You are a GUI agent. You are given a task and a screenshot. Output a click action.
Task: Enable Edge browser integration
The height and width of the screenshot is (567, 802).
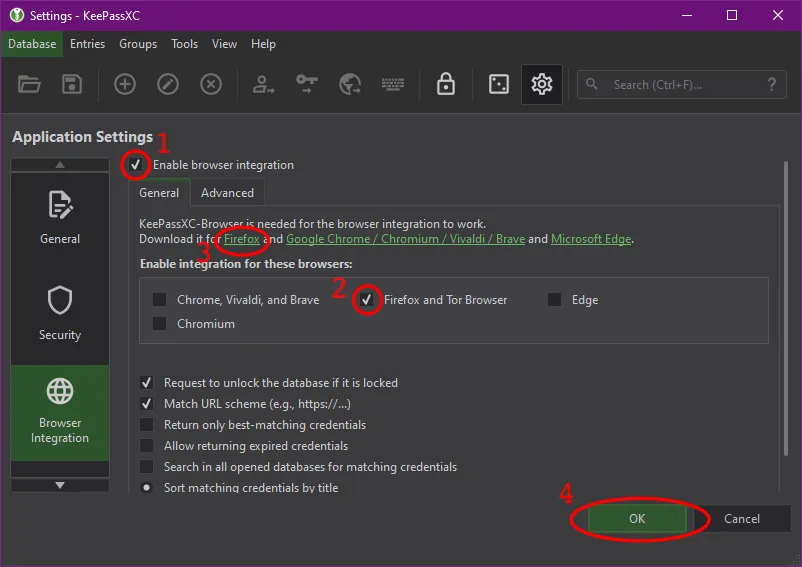pyautogui.click(x=554, y=300)
